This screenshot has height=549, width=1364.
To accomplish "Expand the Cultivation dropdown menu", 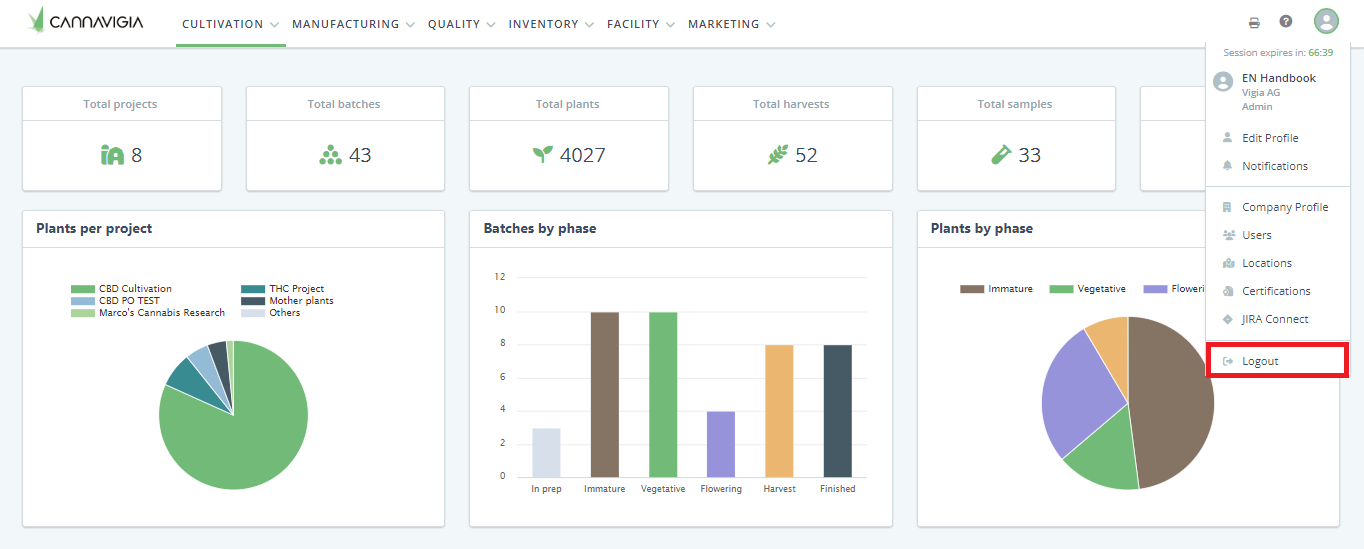I will pos(231,24).
